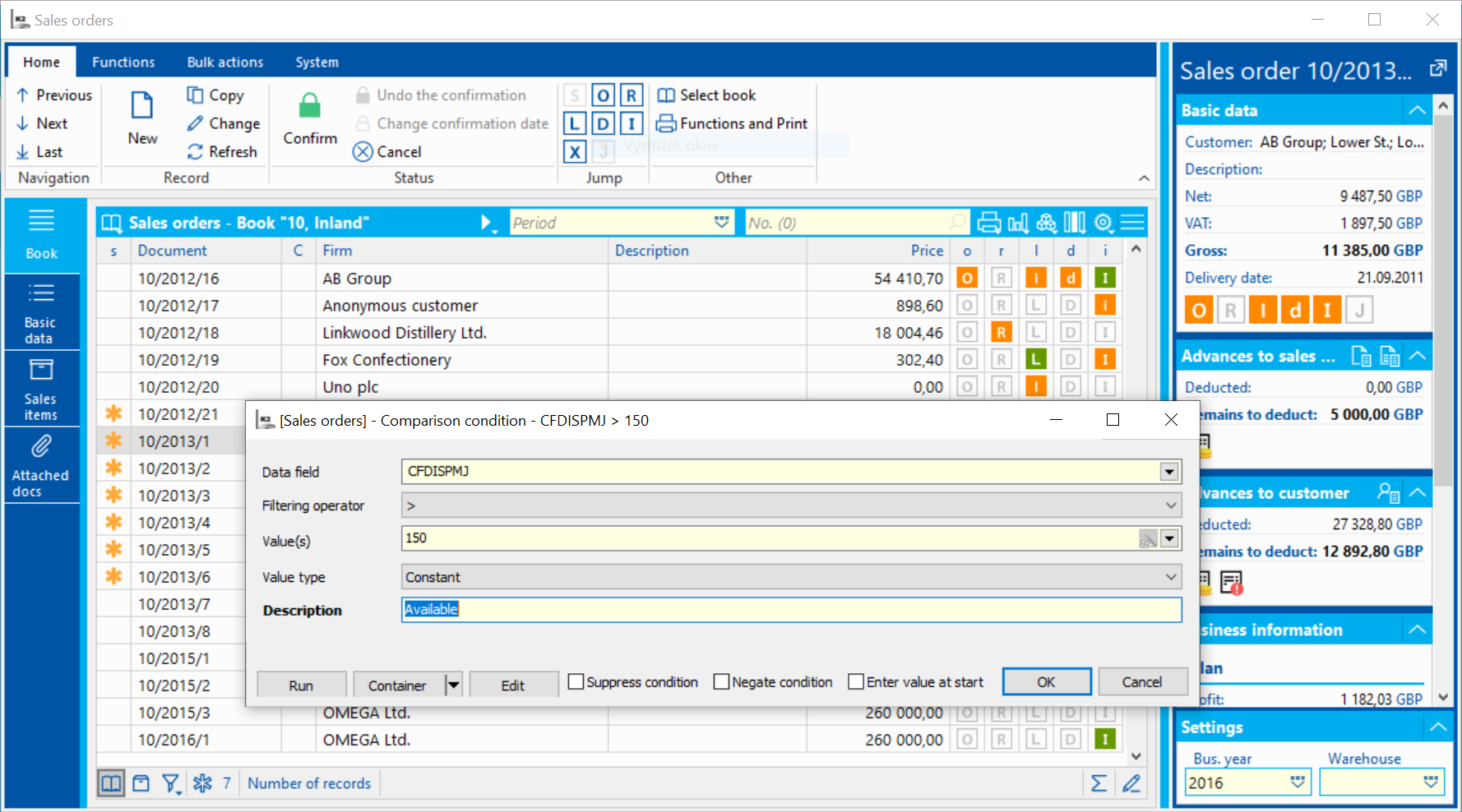Switch to the Home ribbon tab
This screenshot has width=1462, height=812.
(x=41, y=62)
